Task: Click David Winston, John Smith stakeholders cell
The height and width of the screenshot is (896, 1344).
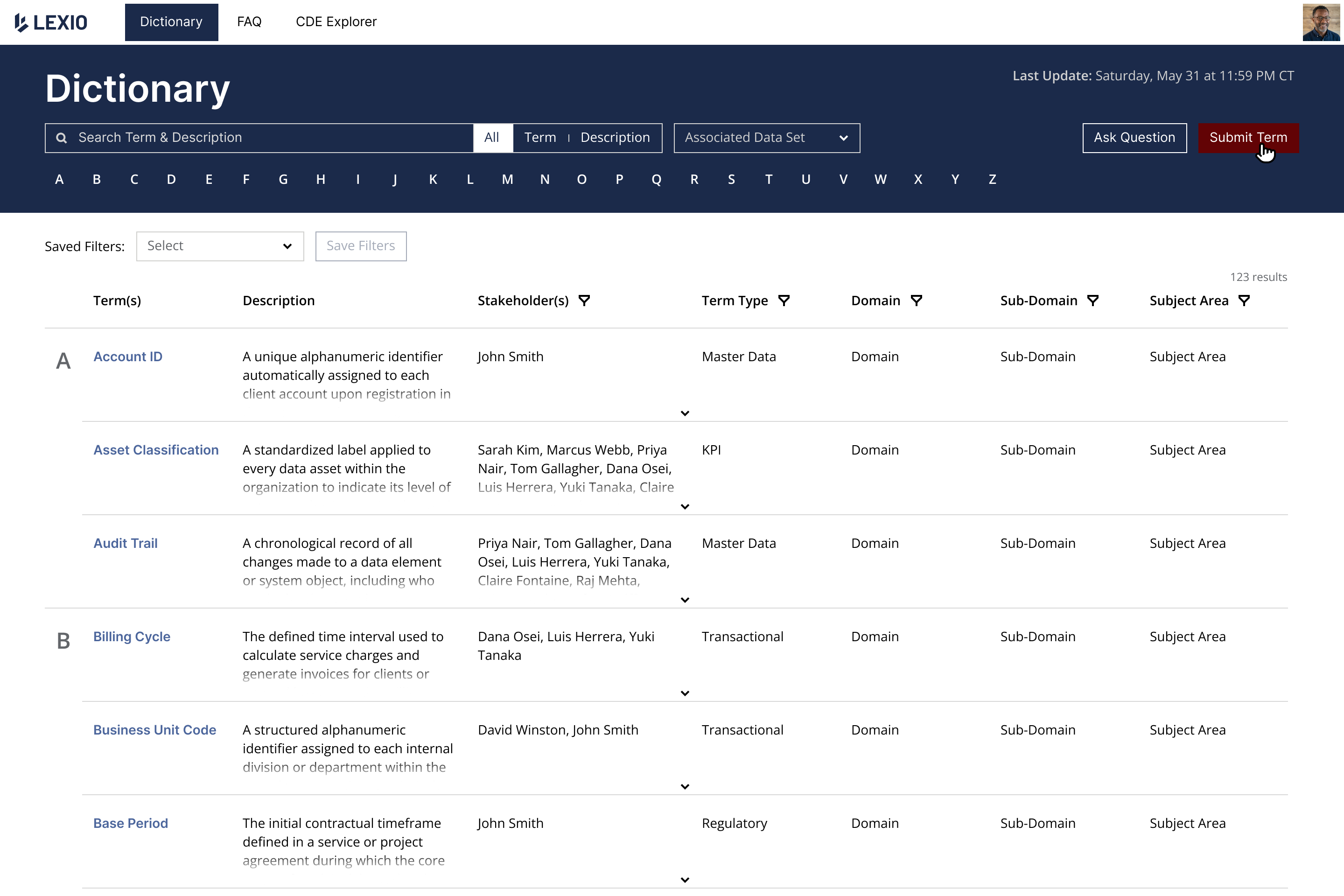Action: (558, 730)
